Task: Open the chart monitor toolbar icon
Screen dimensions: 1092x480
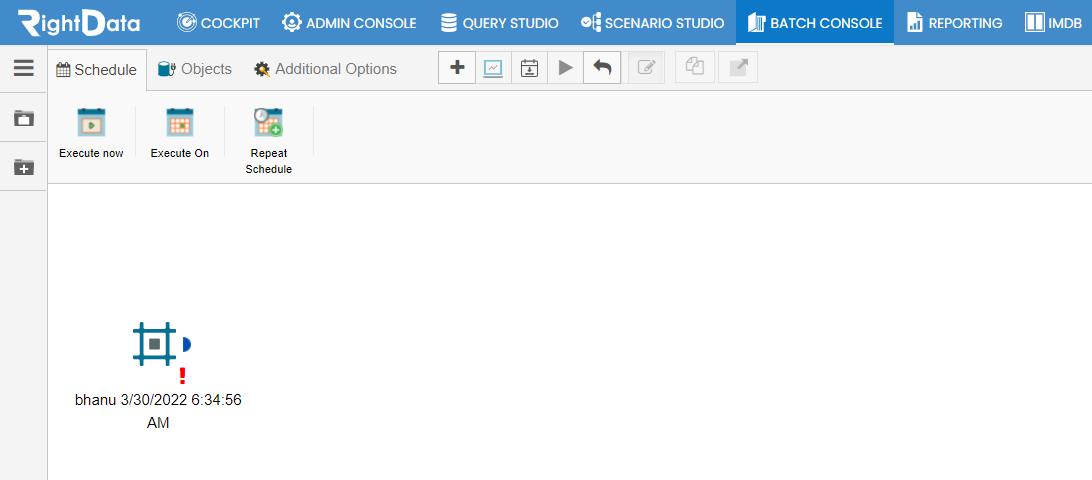Action: 493,68
